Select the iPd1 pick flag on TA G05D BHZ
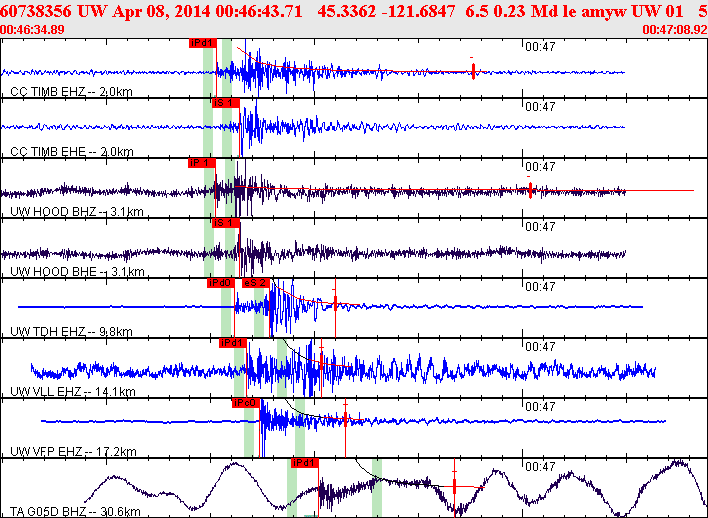 305,463
